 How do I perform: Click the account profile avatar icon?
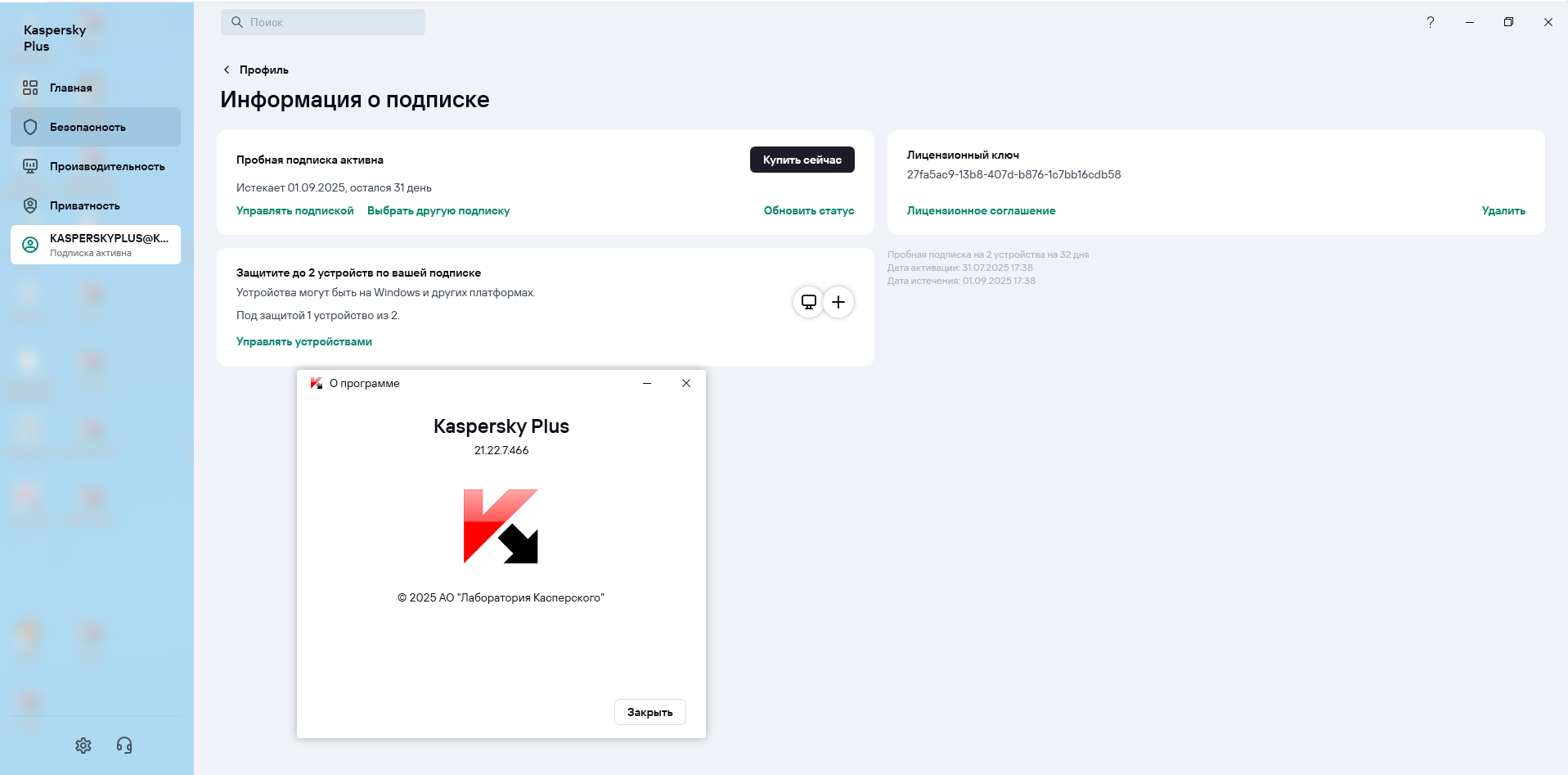(x=30, y=245)
